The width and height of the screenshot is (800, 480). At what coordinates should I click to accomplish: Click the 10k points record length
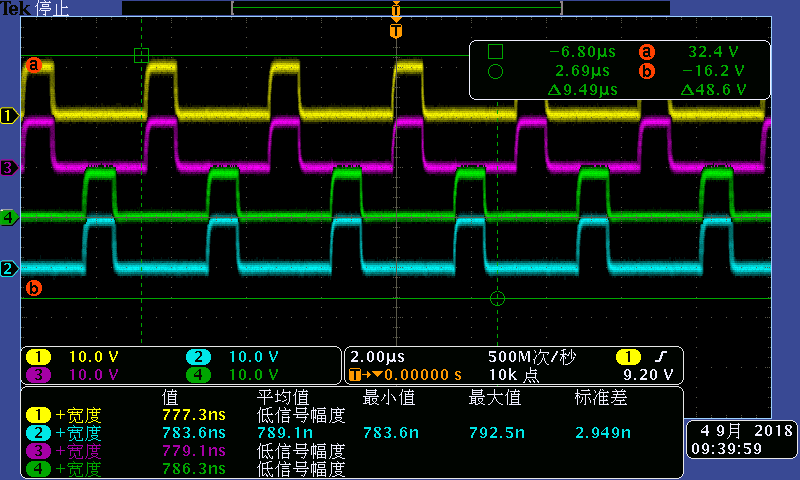514,375
